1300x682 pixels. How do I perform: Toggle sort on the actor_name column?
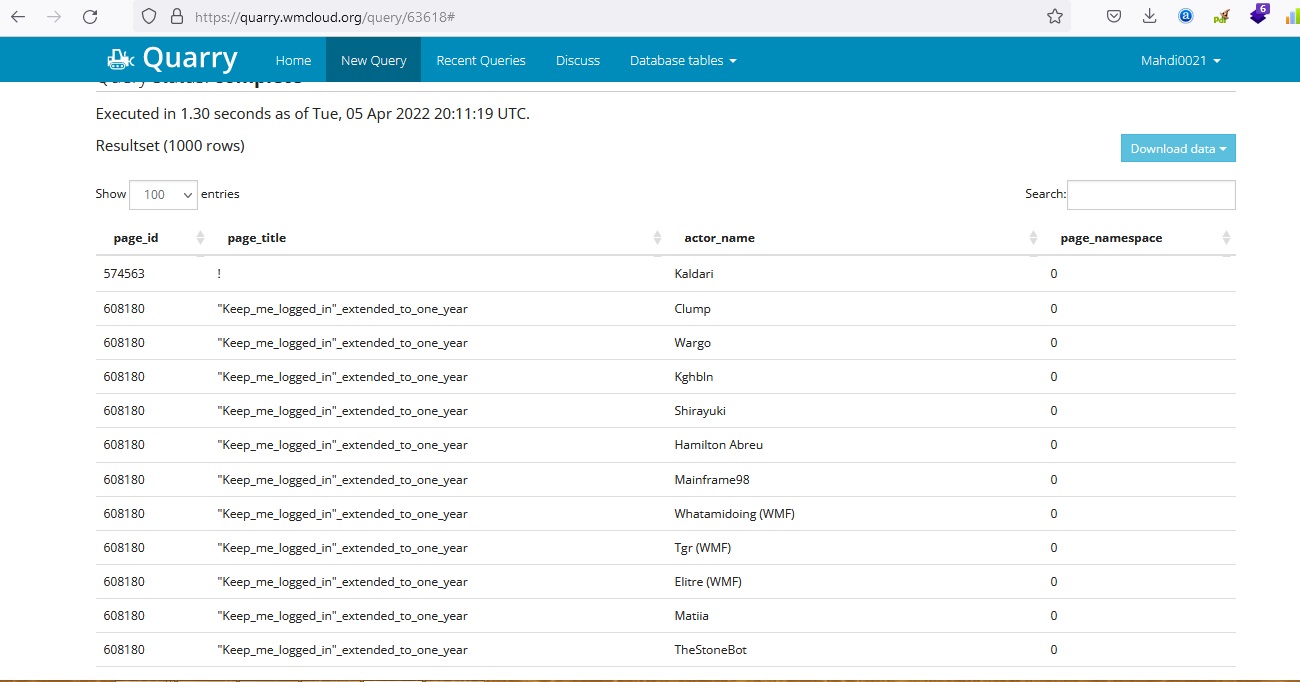coord(1033,238)
